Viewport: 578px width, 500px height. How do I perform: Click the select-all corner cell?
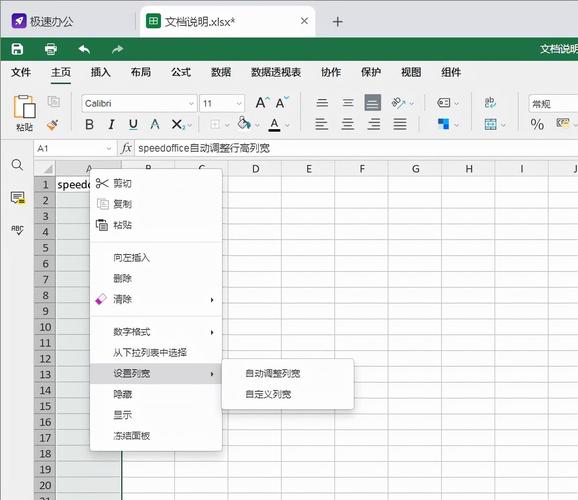[x=45, y=169]
